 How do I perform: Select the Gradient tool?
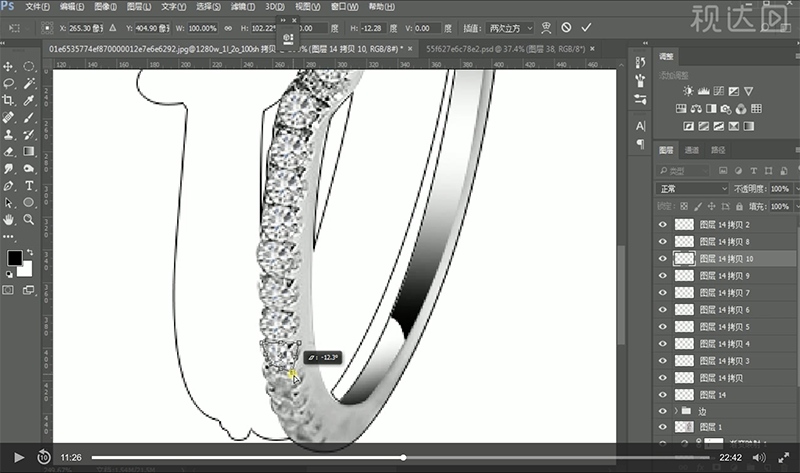[x=29, y=152]
